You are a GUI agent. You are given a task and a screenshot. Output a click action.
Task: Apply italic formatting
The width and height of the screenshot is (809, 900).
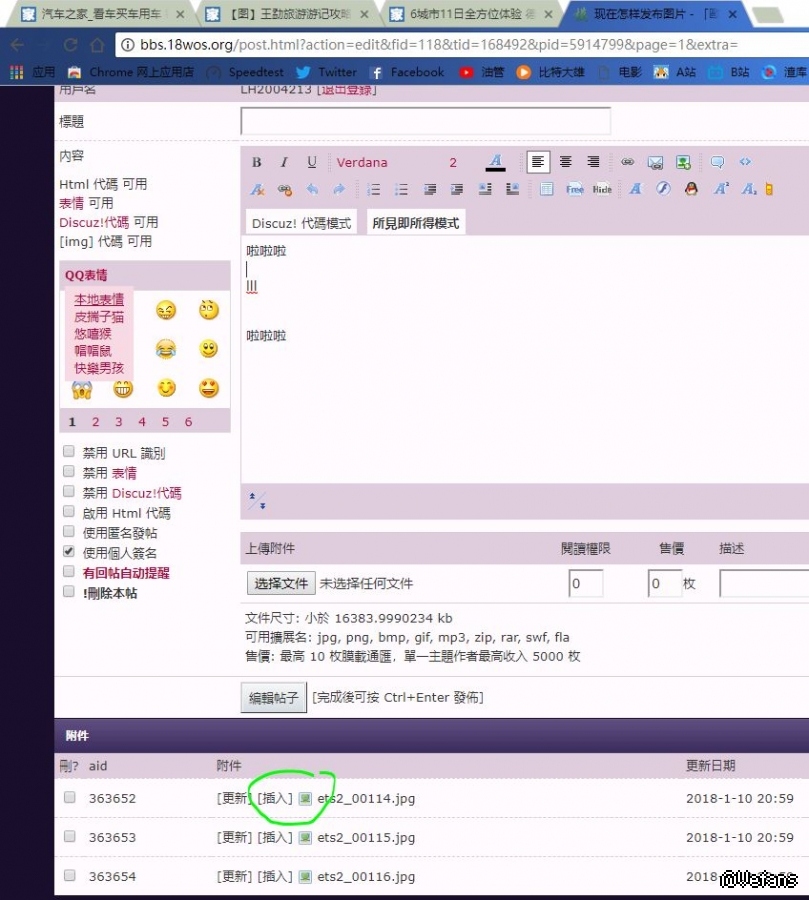[x=284, y=163]
